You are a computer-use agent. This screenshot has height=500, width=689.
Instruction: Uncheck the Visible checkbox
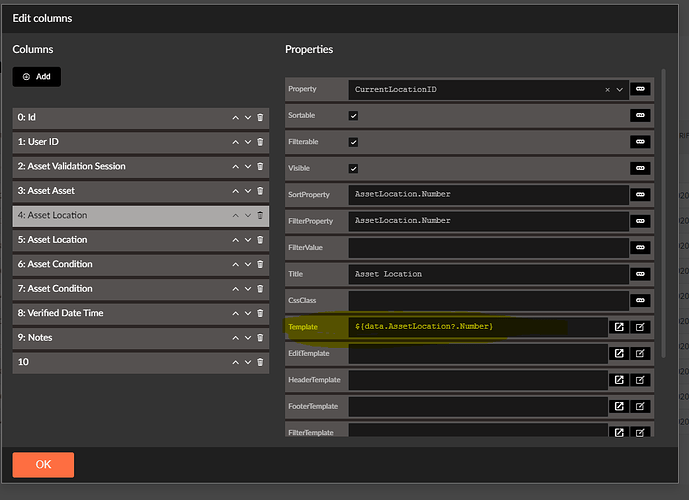coord(353,168)
